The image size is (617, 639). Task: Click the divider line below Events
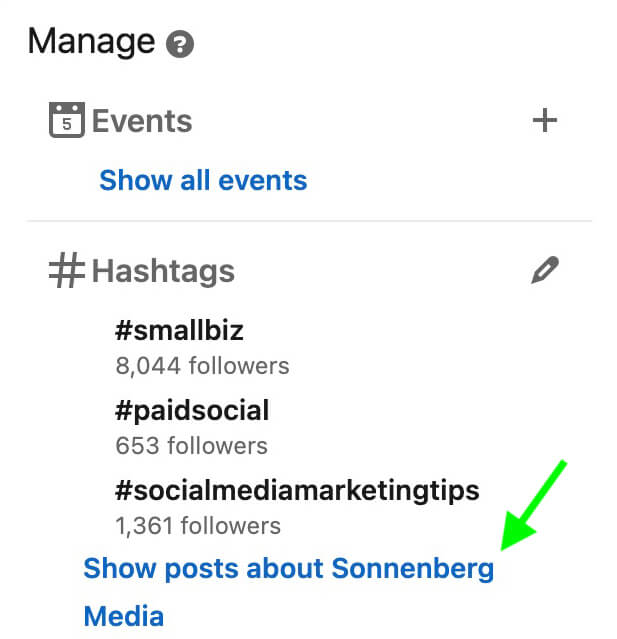coord(309,221)
